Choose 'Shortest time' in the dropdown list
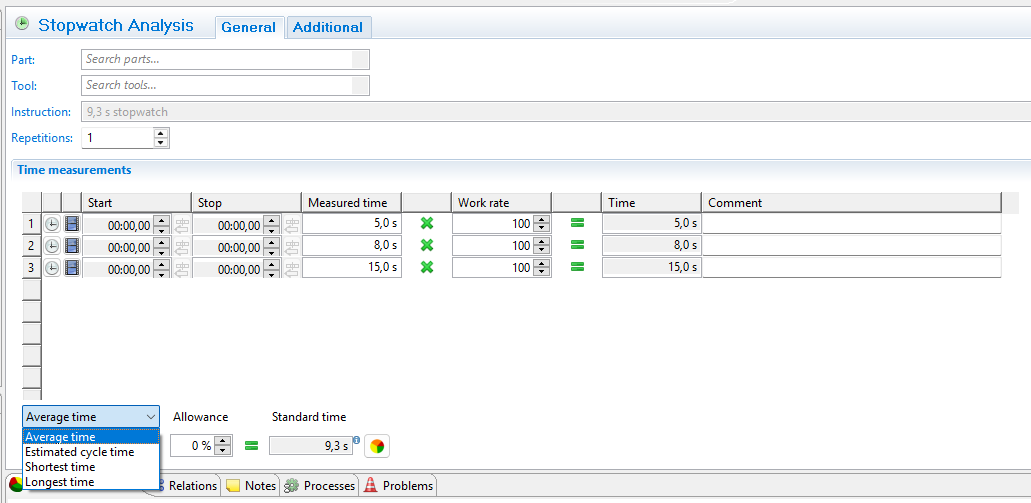The height and width of the screenshot is (503, 1031). (61, 467)
